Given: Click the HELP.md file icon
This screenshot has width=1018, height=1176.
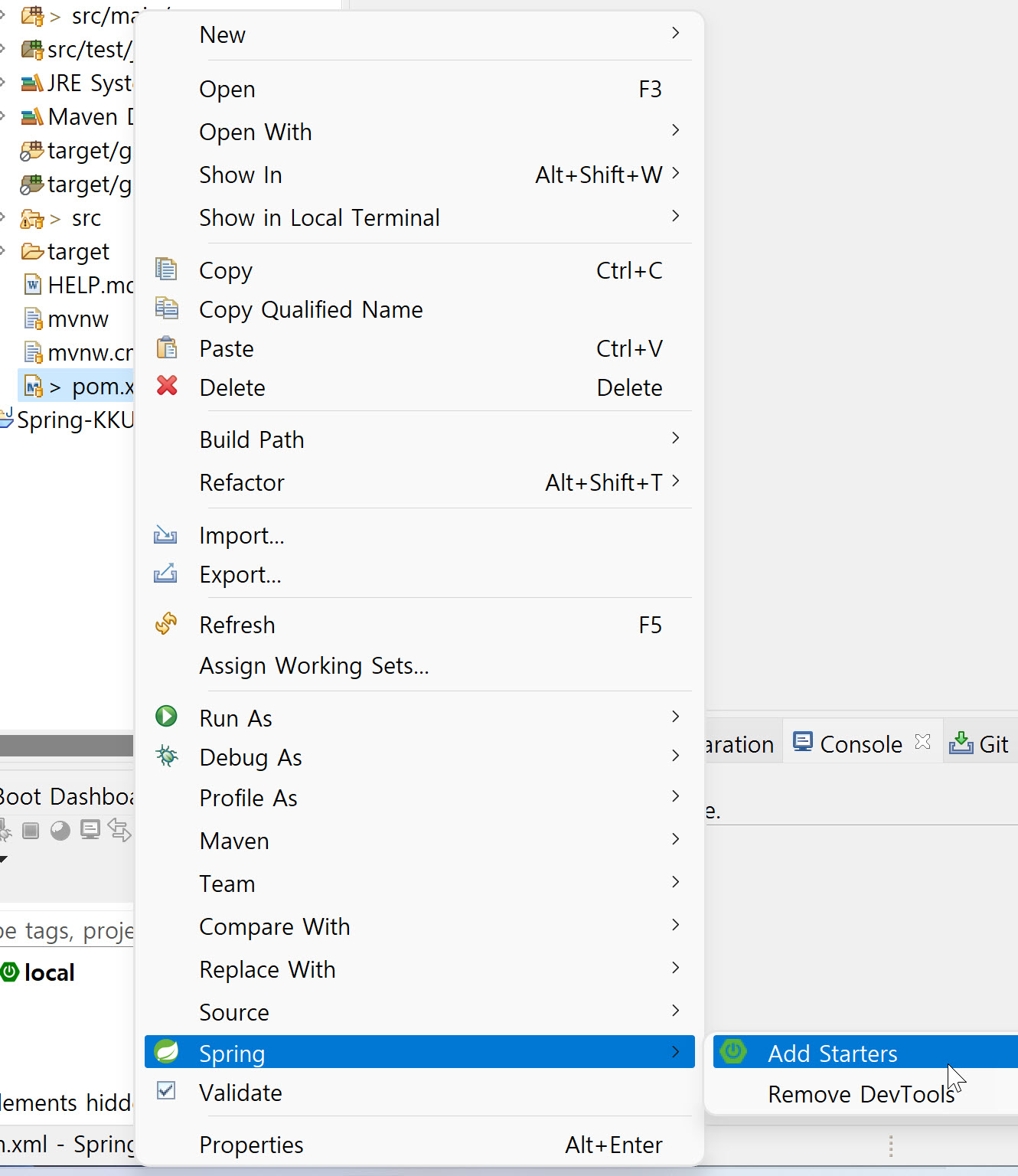Looking at the screenshot, I should tap(33, 285).
